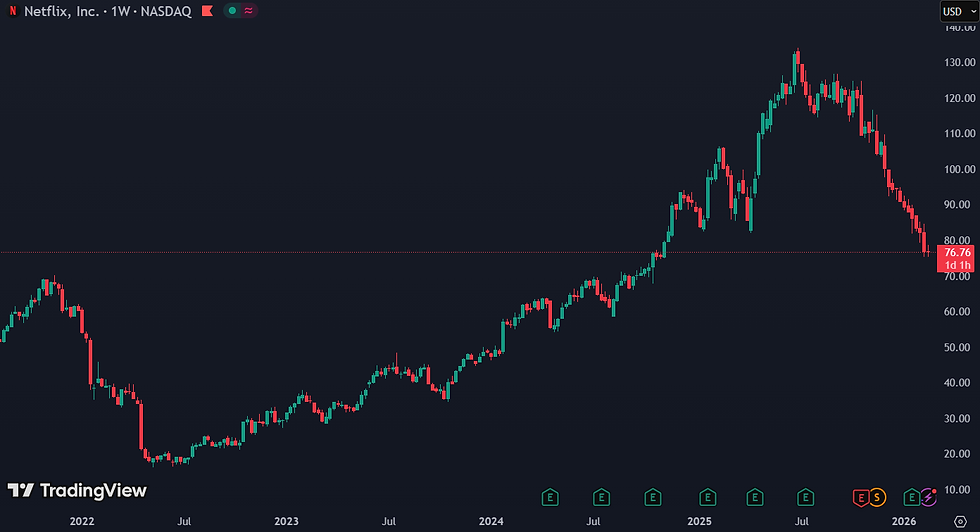This screenshot has width=980, height=532.
Task: Click the green earnings marker above Jul 2025
Action: 806,498
